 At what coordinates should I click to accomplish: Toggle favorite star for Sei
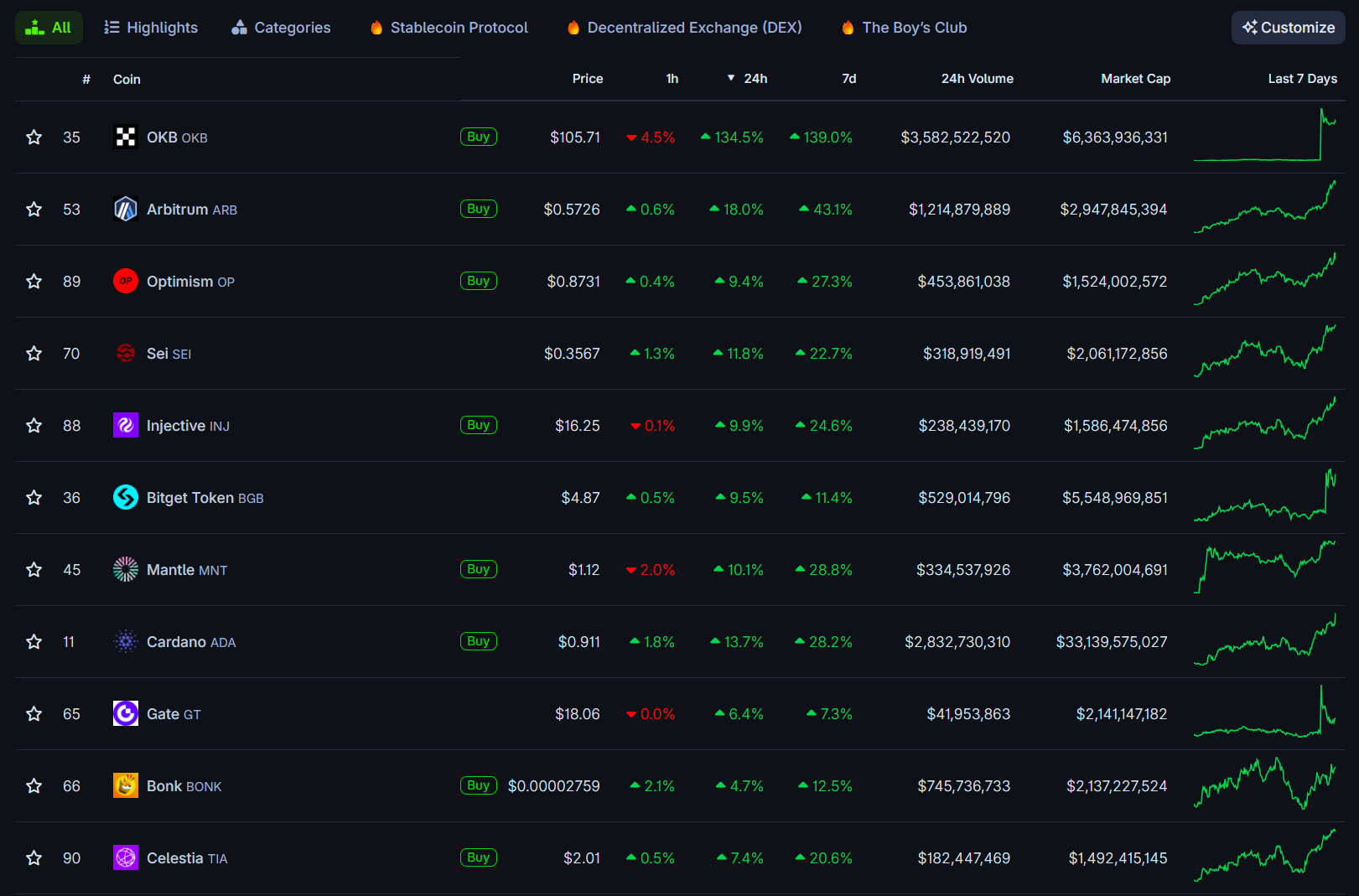coord(34,354)
